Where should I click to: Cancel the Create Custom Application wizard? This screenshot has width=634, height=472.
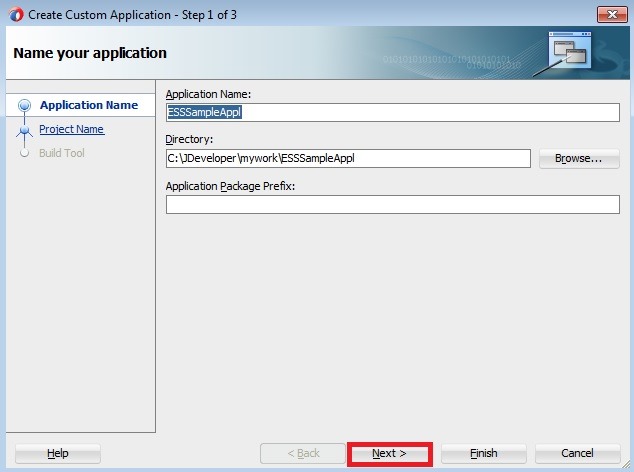(x=577, y=454)
